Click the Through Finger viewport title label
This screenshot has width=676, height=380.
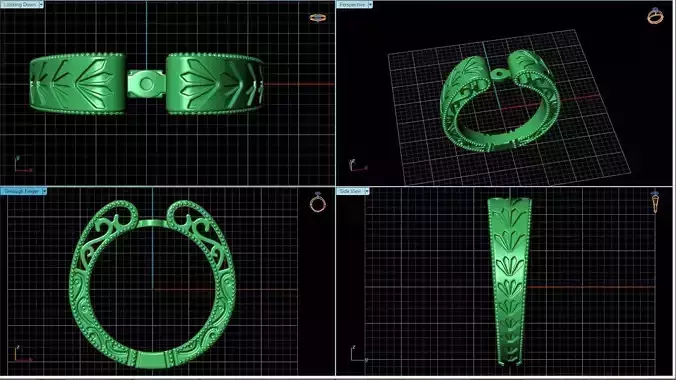21,191
